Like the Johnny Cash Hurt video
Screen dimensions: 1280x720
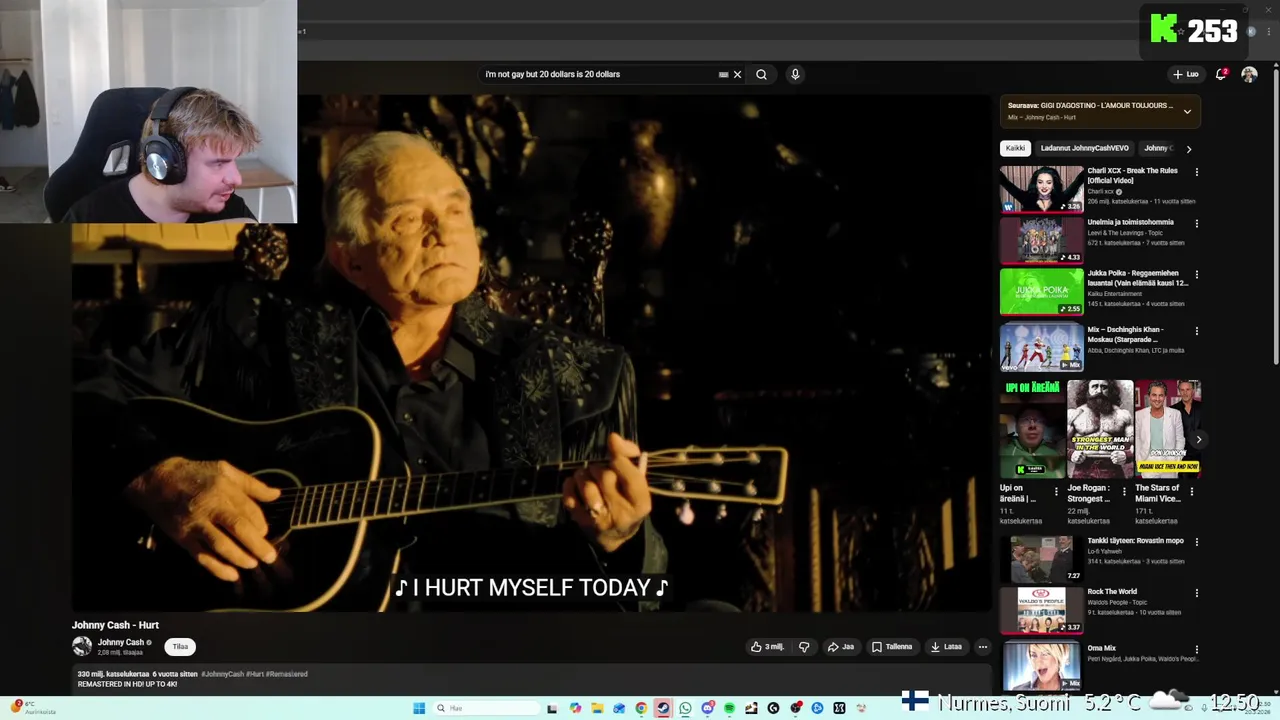(x=767, y=647)
